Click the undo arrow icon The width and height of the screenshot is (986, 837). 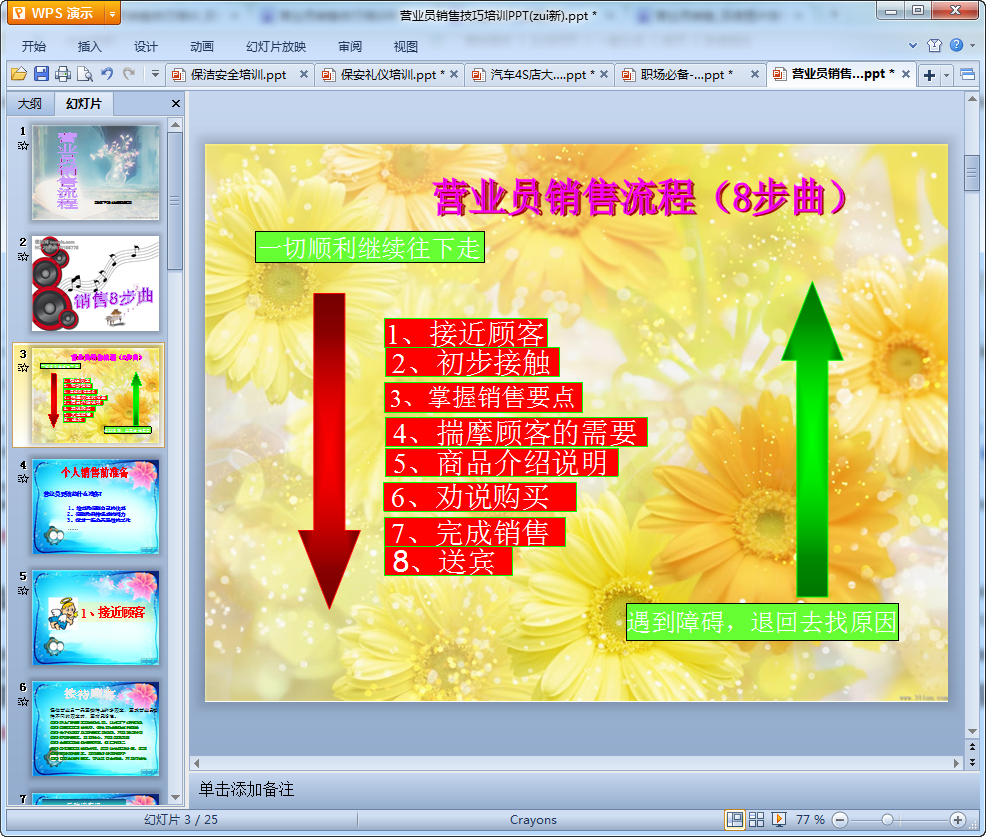(x=107, y=74)
